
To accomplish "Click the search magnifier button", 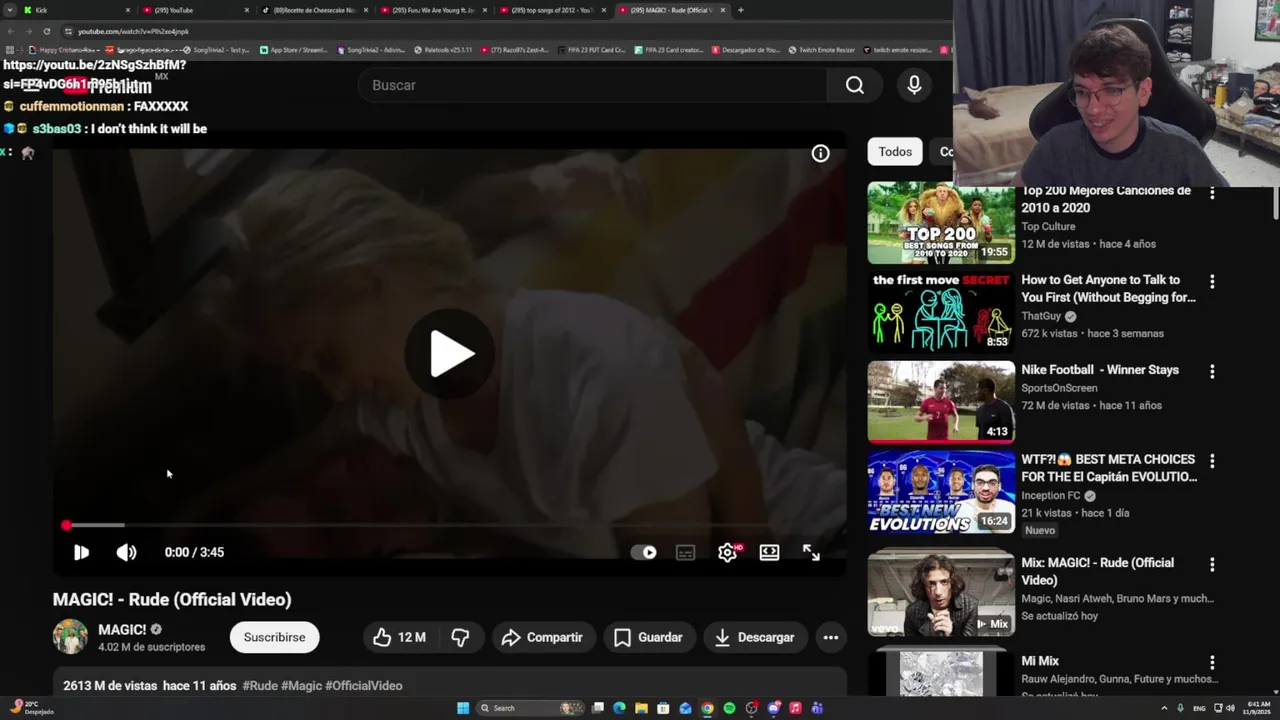I will coord(854,85).
